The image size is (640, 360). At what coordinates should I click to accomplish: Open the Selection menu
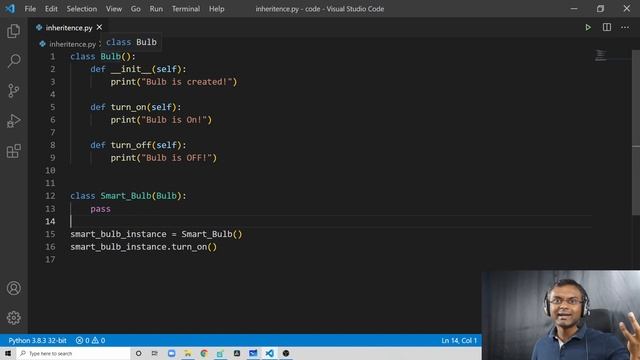coord(82,9)
